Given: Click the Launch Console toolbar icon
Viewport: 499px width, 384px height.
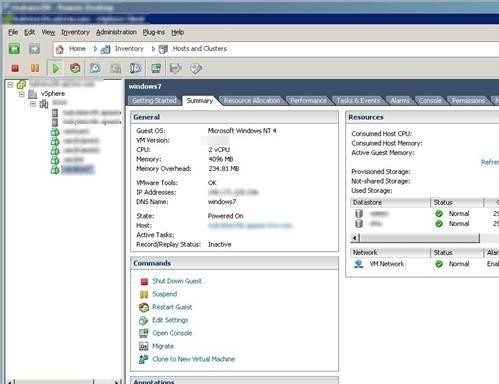Looking at the screenshot, I should point(156,68).
